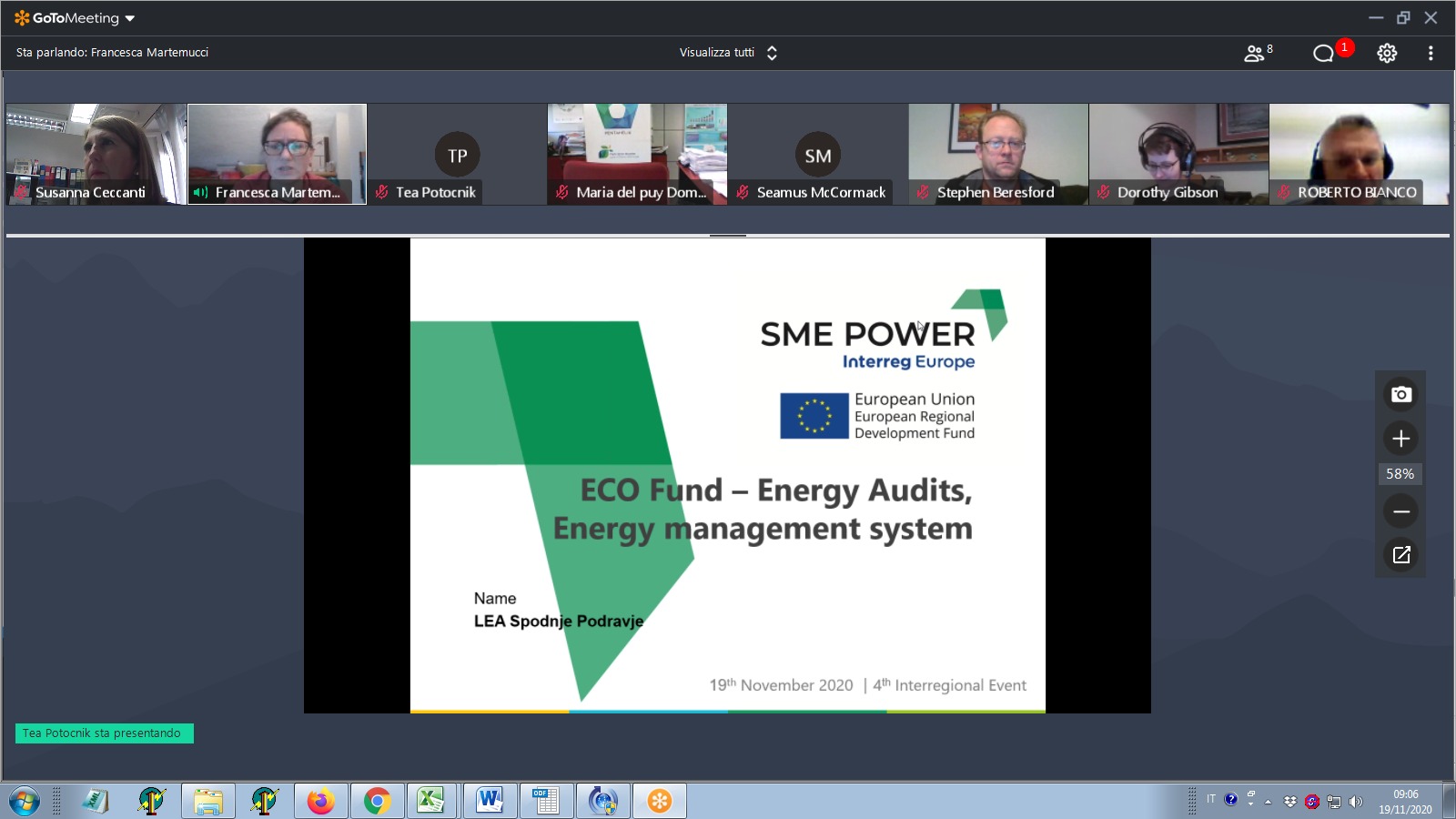Open the globe with shield taskbar icon
This screenshot has height=819, width=1456.
pyautogui.click(x=602, y=802)
